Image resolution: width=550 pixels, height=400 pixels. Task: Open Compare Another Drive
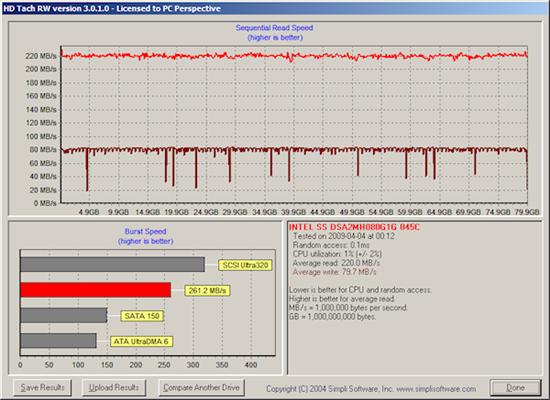pyautogui.click(x=201, y=387)
